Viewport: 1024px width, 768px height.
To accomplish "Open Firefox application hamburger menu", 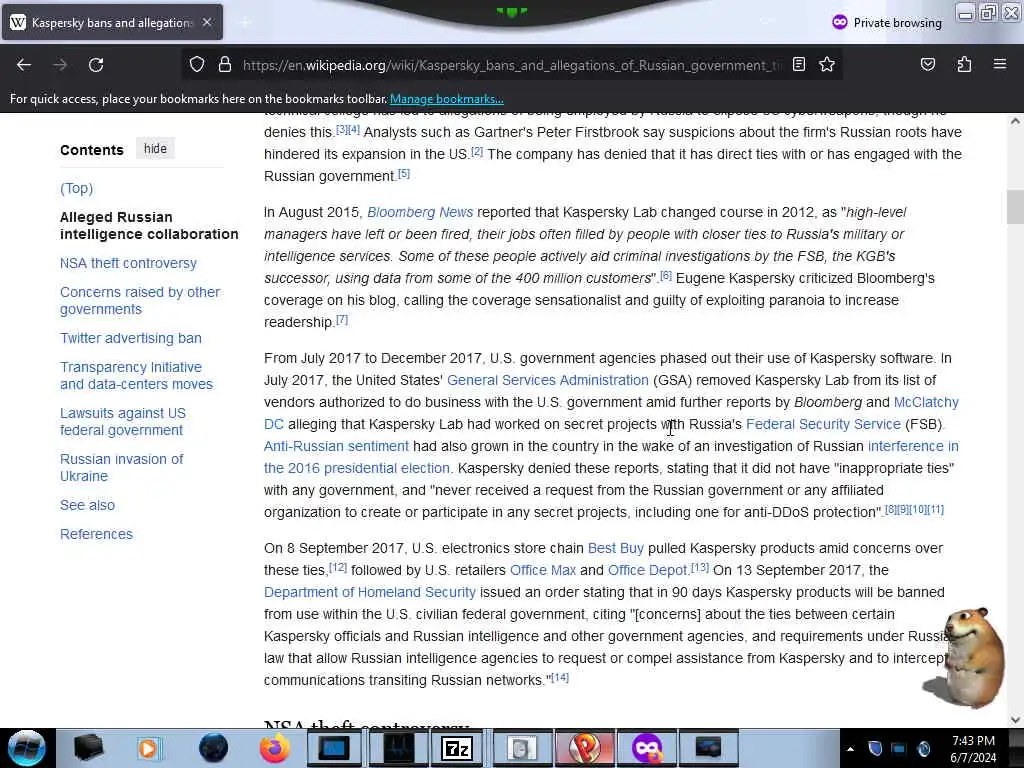I will click(1000, 64).
